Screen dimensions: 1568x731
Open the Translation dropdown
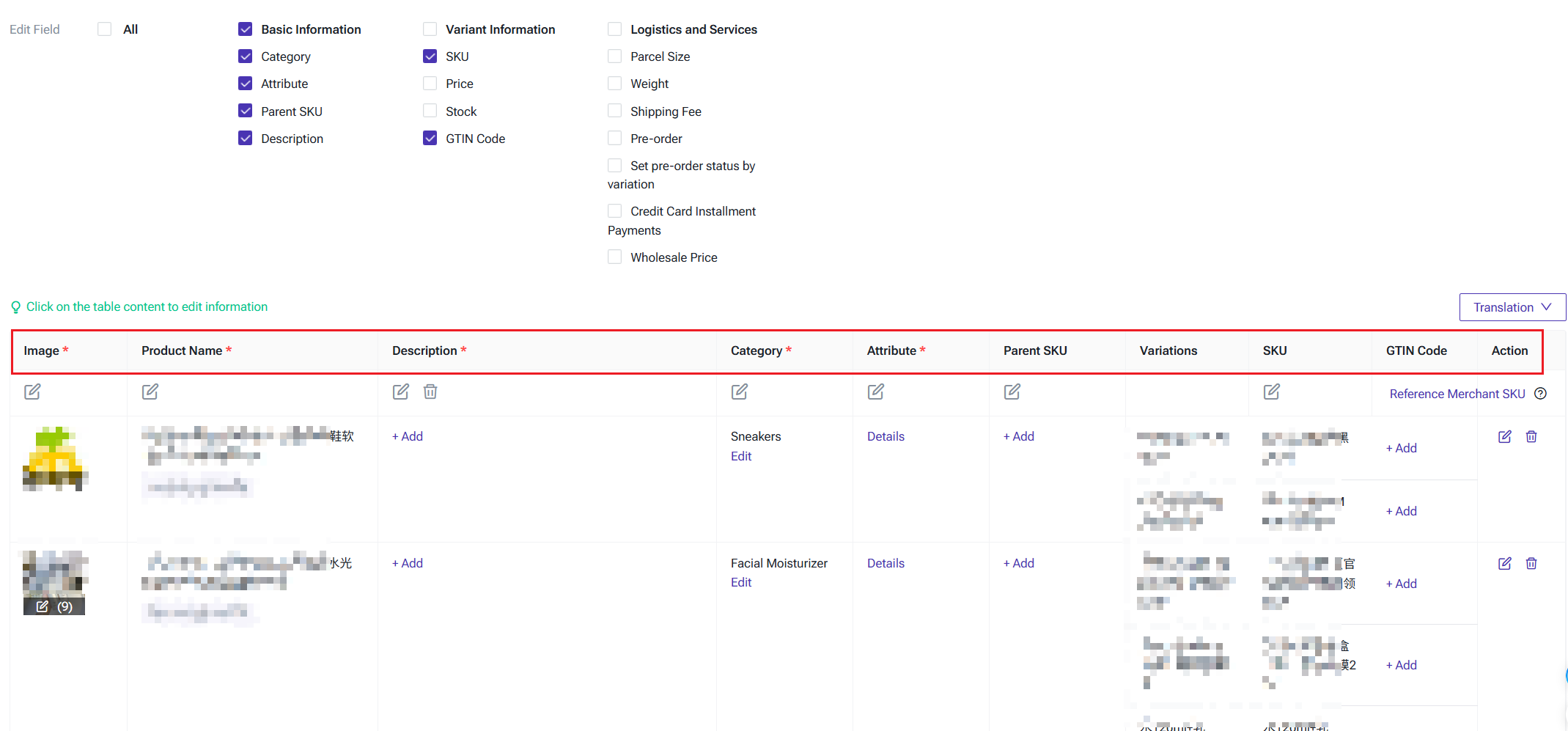1512,307
